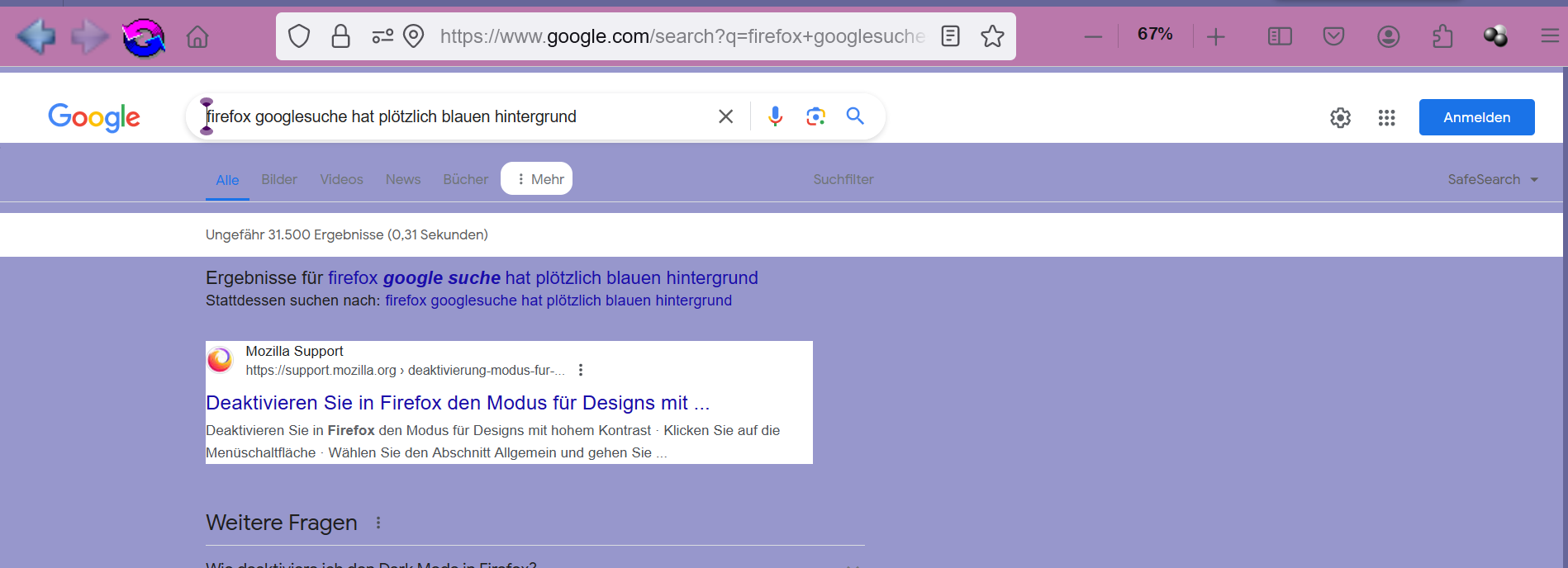Select the Alle results tab
This screenshot has width=1568, height=568.
[x=227, y=180]
